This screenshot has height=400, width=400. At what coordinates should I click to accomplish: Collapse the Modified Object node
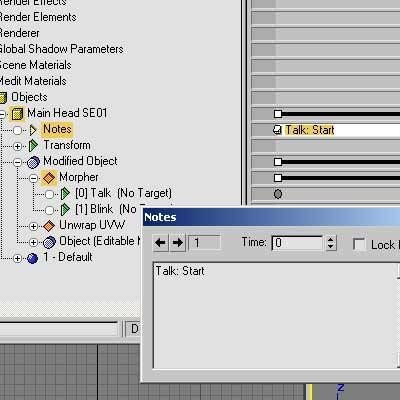click(18, 162)
